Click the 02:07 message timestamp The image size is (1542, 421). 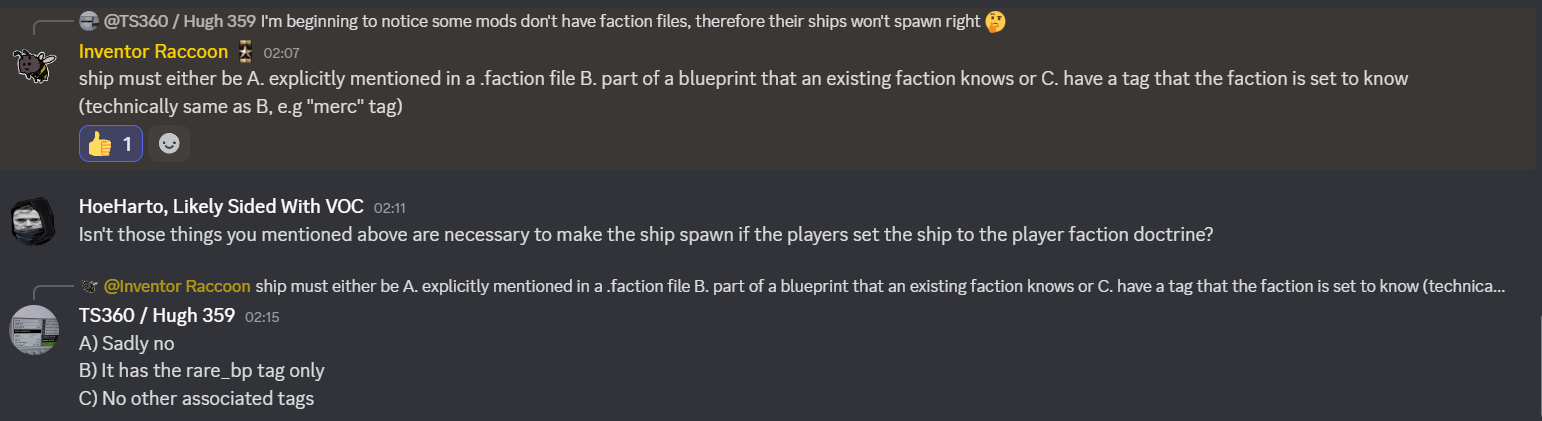282,52
